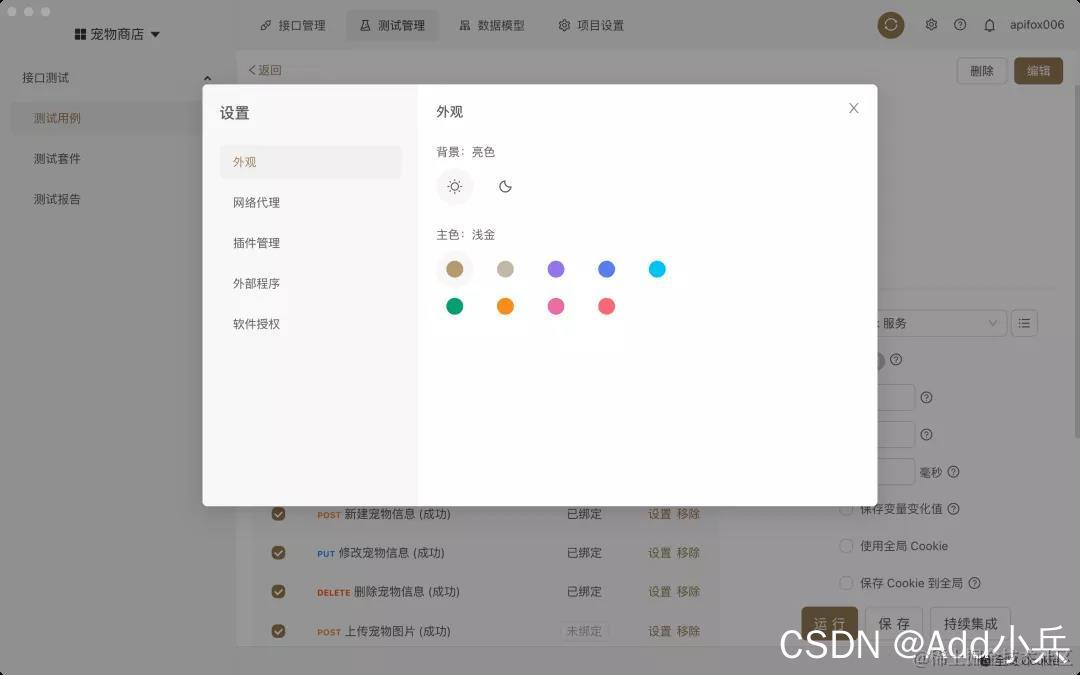The width and height of the screenshot is (1080, 675).
Task: Pick the blue theme color swatch
Action: tap(606, 268)
